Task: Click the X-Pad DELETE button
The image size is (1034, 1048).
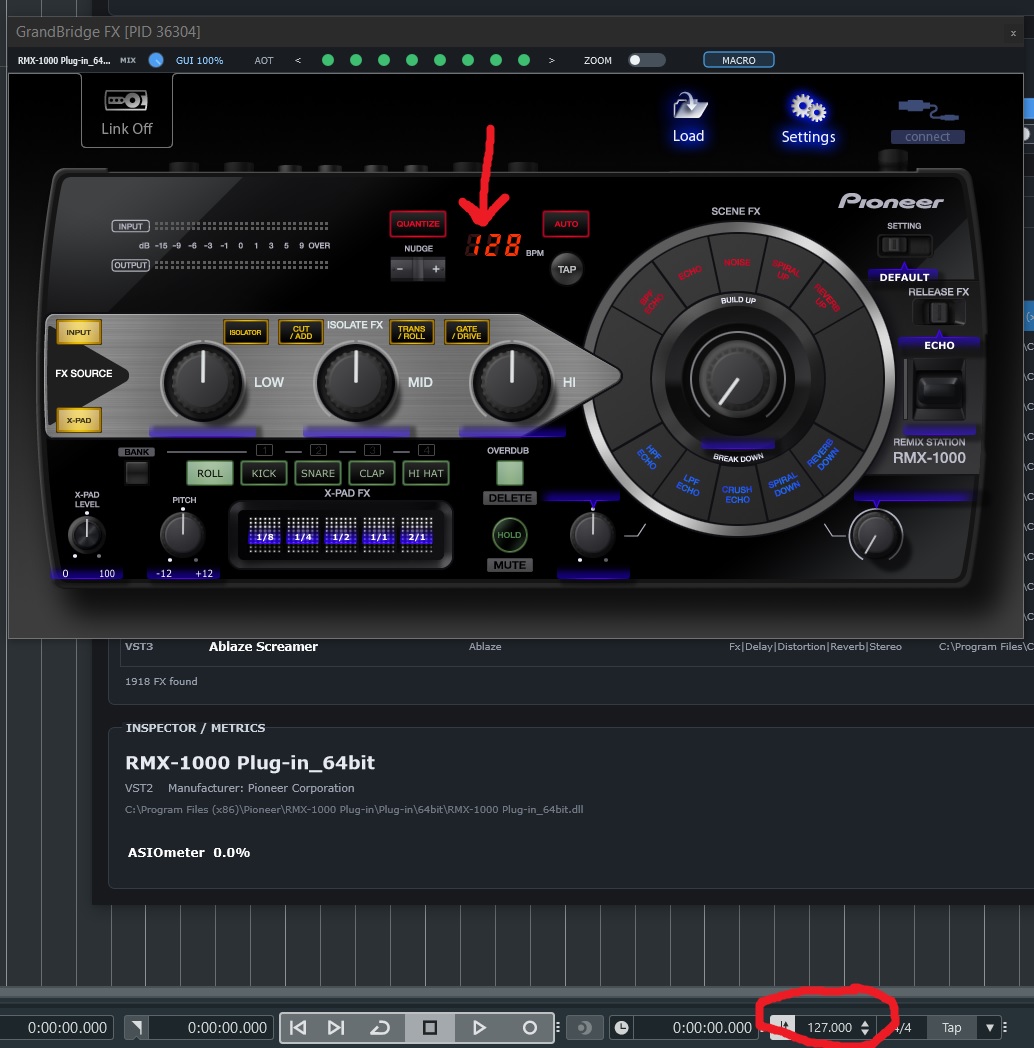Action: point(509,499)
